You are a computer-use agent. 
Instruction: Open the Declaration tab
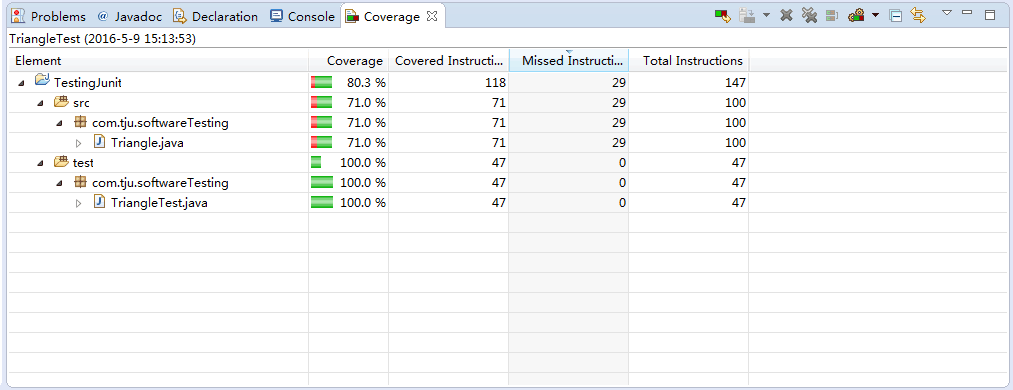tap(216, 17)
